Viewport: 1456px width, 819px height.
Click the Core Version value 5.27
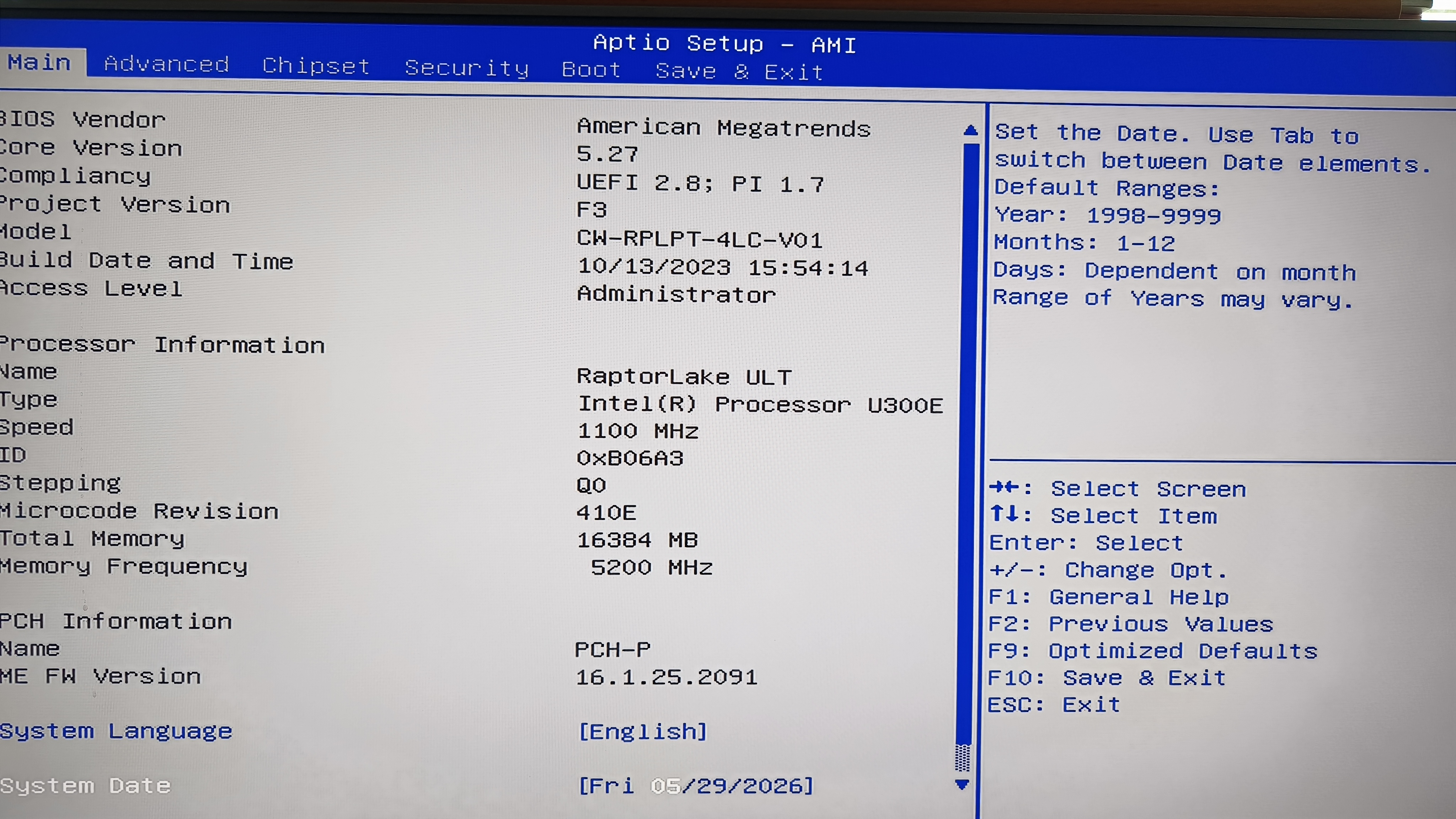coord(607,154)
